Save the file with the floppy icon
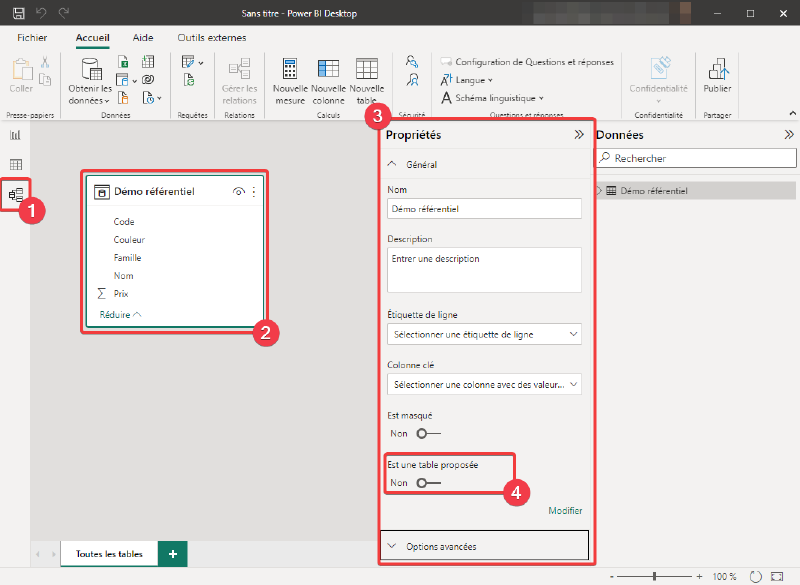Image resolution: width=800 pixels, height=585 pixels. (x=18, y=13)
